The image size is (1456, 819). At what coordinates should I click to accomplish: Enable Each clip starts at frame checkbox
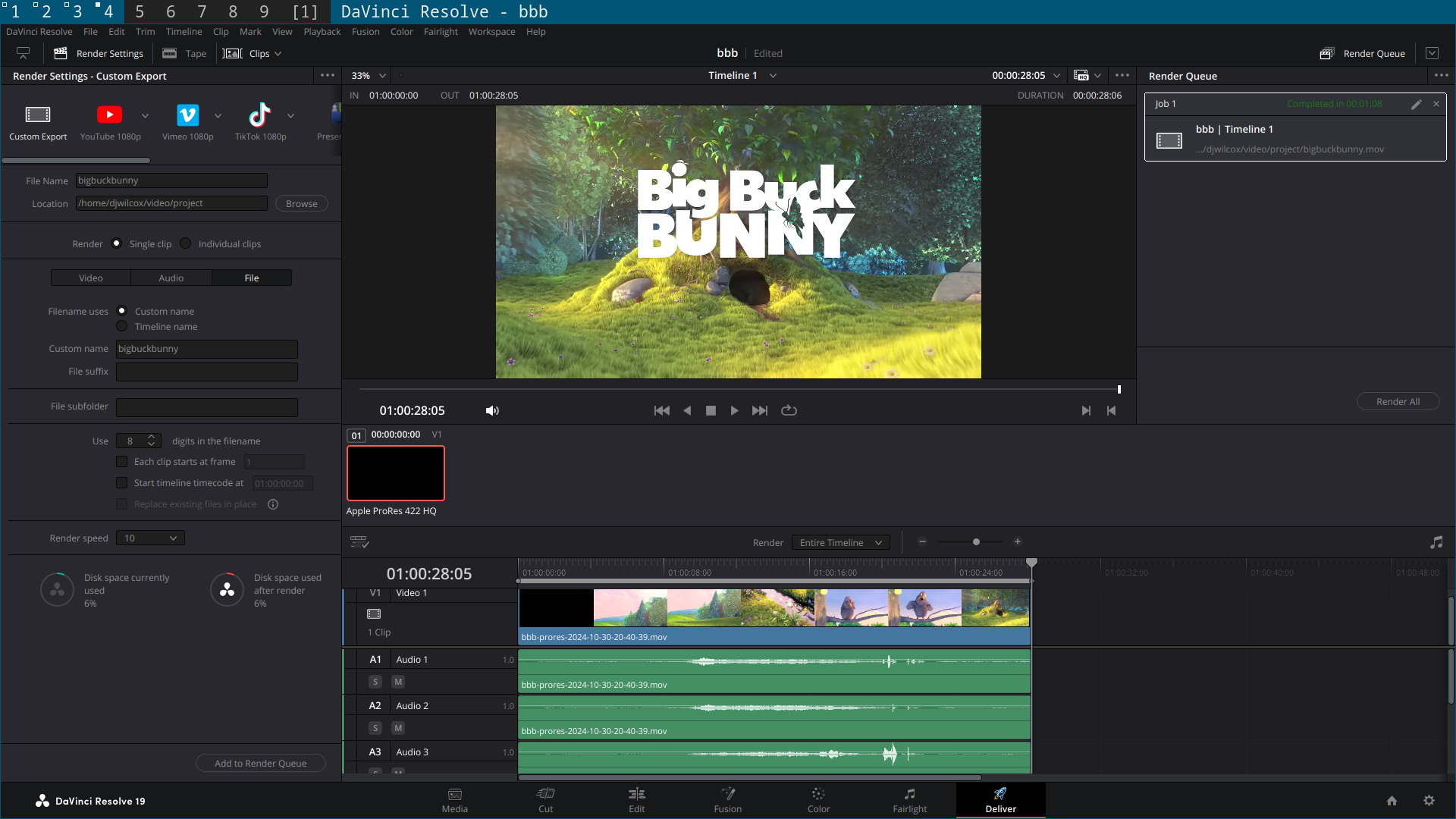(x=121, y=461)
